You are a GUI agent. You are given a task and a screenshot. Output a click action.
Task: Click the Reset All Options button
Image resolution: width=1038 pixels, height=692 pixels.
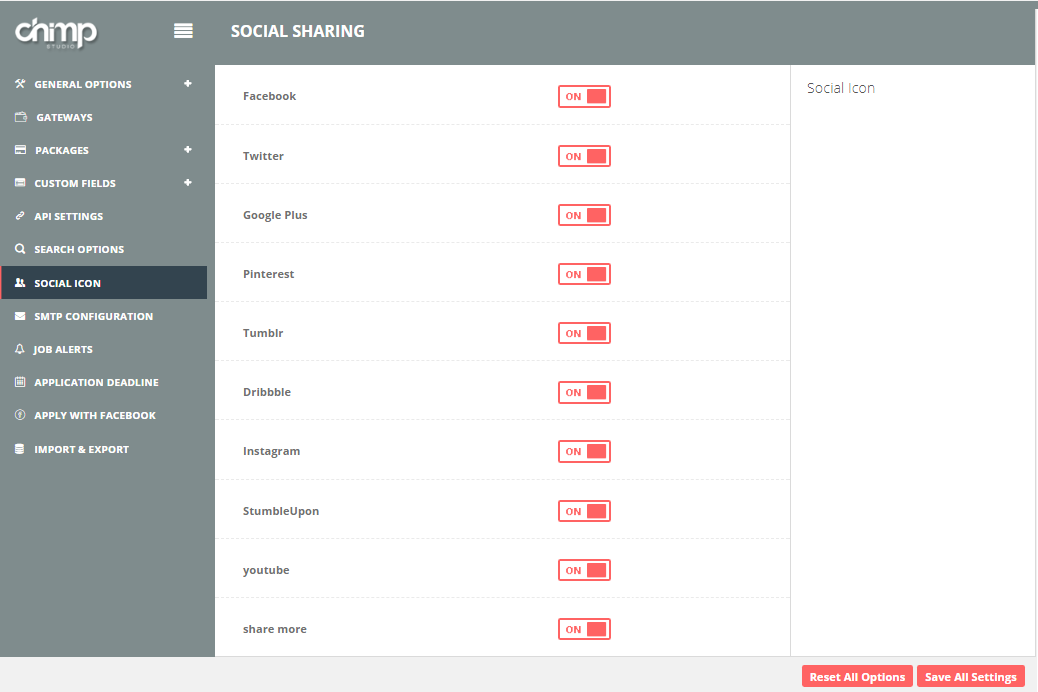(x=857, y=677)
